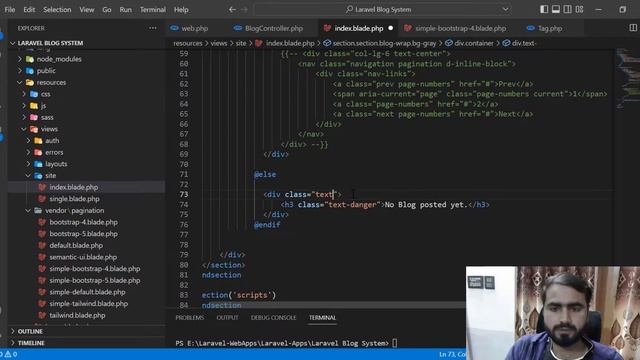Open the Go menu
This screenshot has width=640, height=360.
coord(107,9)
